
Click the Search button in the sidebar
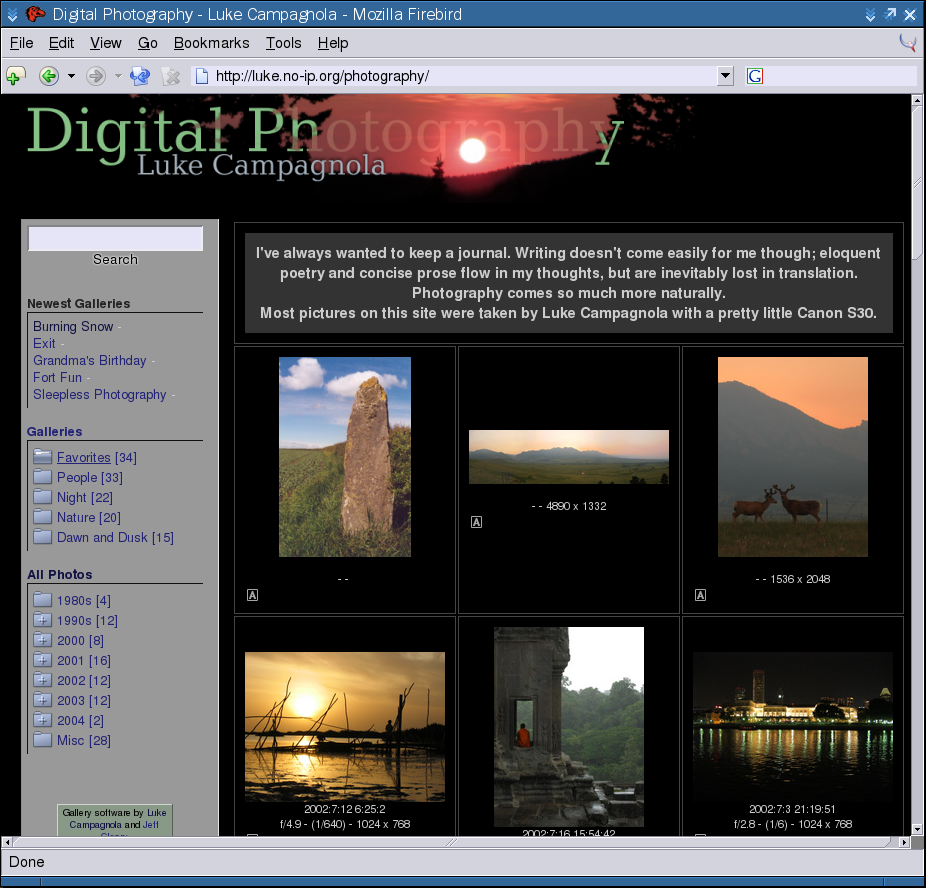pos(115,259)
